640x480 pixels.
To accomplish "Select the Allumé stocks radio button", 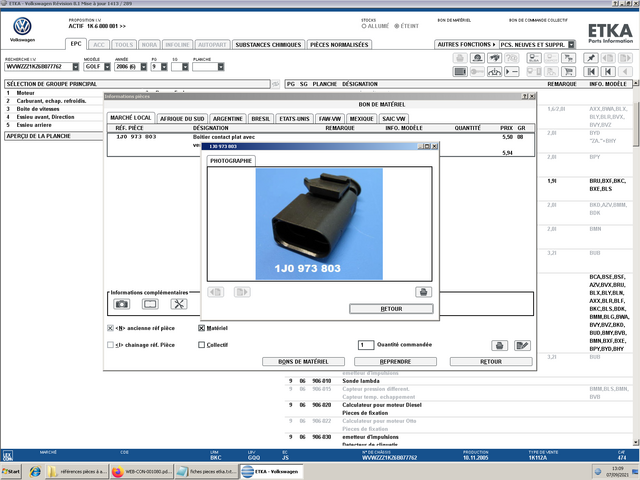I will (x=364, y=26).
